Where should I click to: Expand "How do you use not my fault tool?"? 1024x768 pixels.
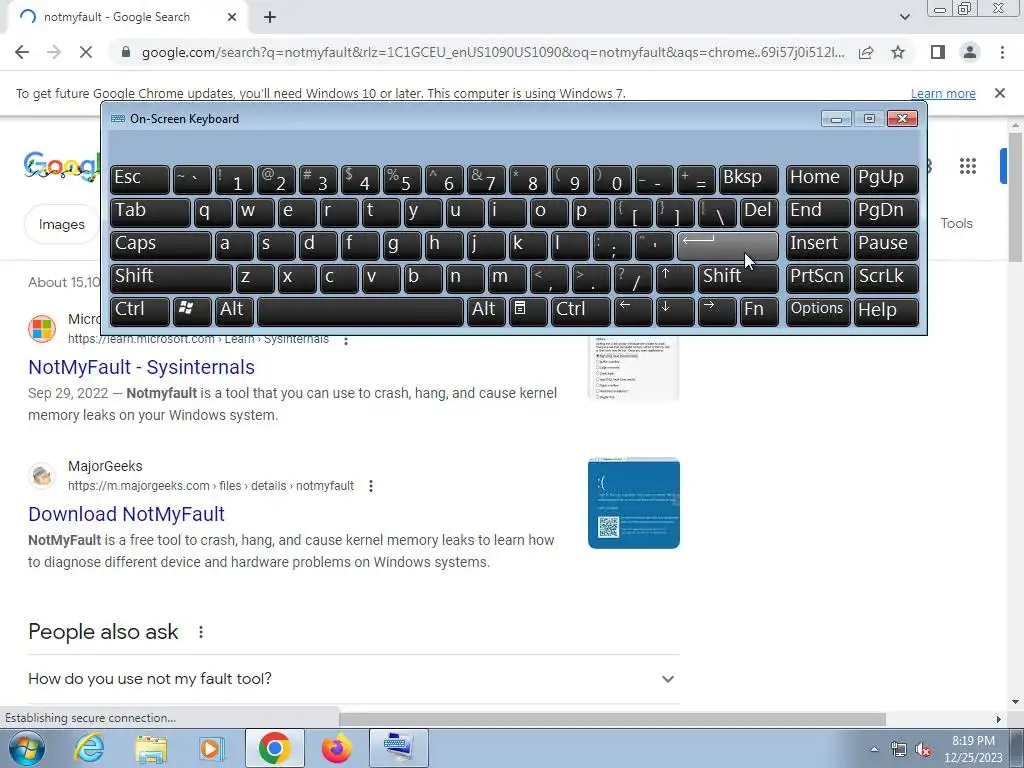pos(354,679)
